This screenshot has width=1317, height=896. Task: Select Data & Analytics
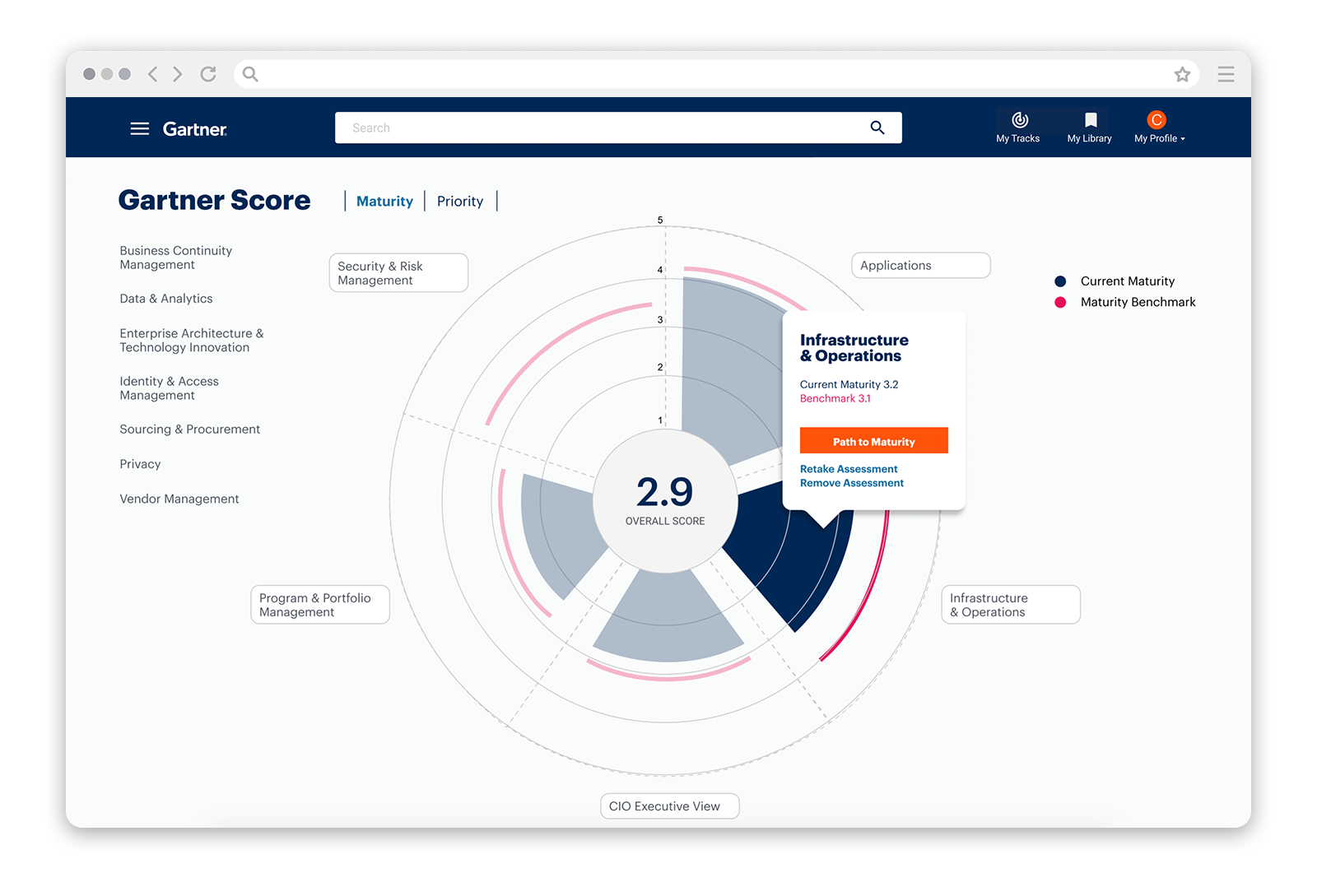click(x=166, y=299)
